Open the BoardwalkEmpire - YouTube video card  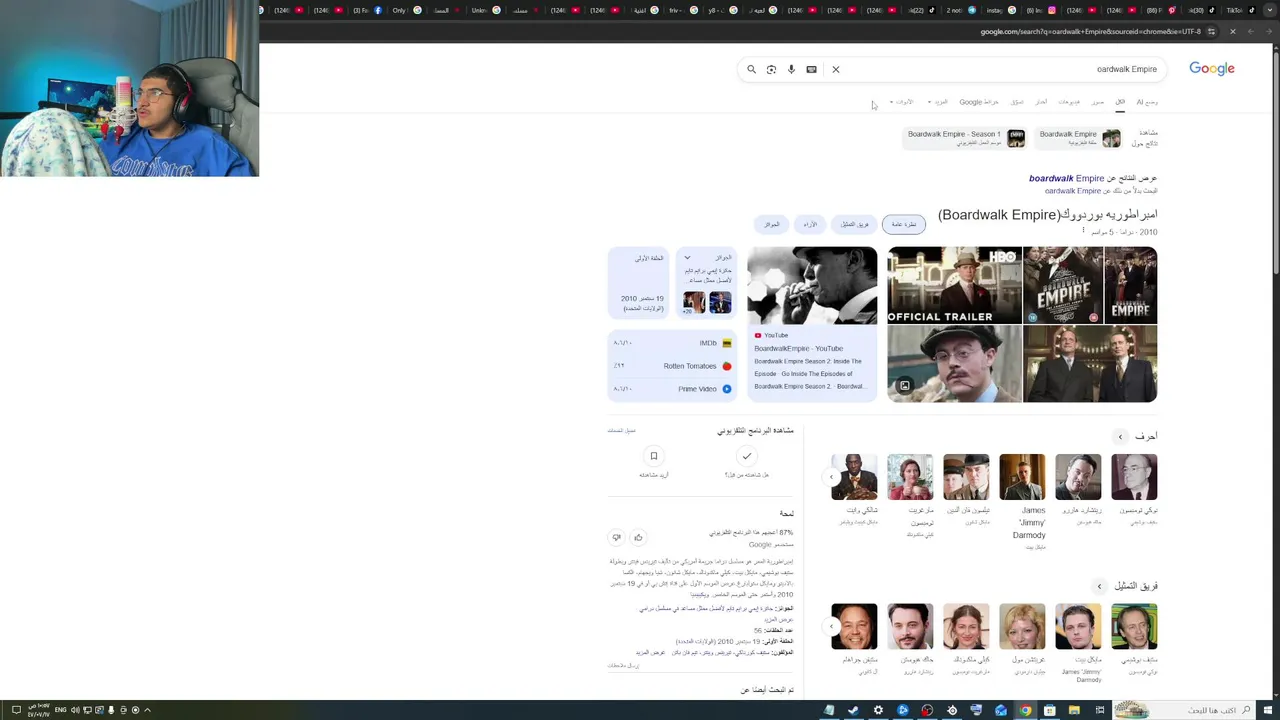pyautogui.click(x=812, y=324)
